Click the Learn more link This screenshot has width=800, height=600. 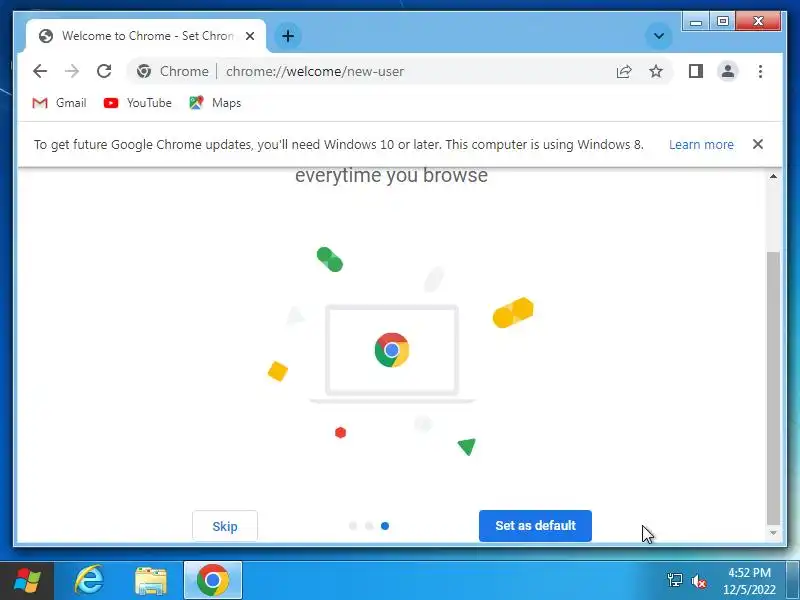(701, 145)
